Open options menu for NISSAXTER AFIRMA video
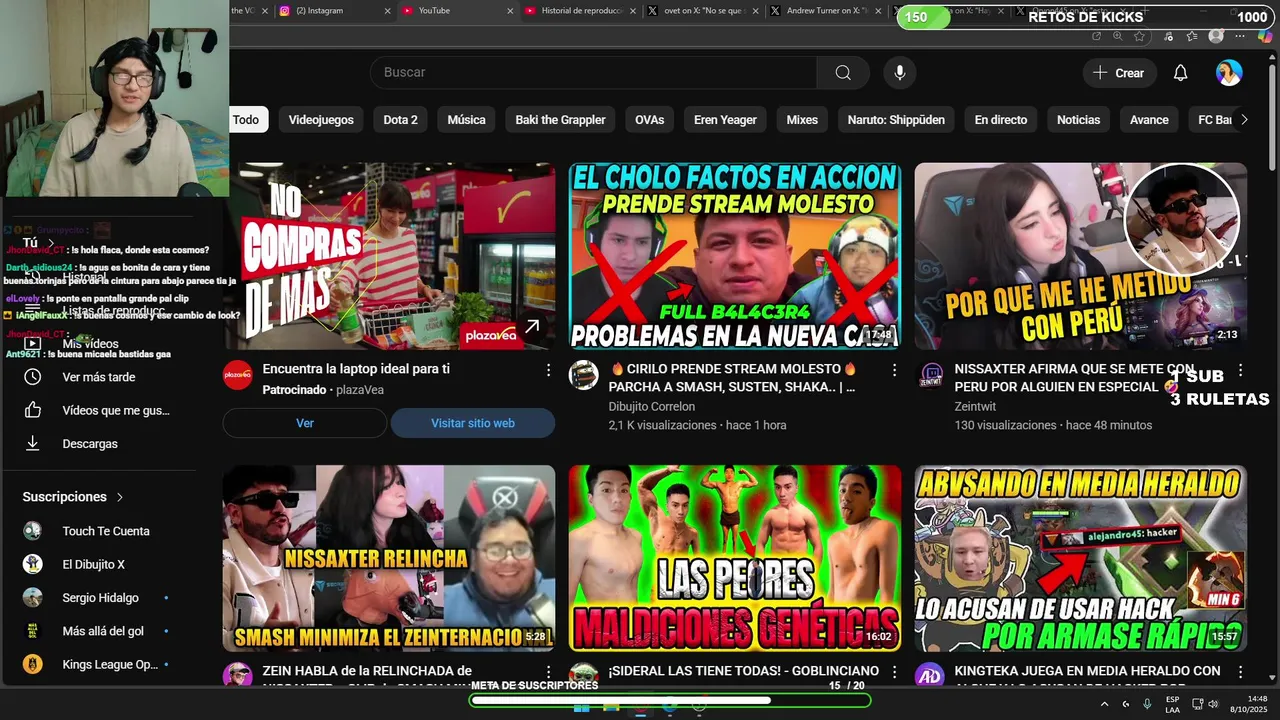The height and width of the screenshot is (720, 1280). coord(1240,370)
